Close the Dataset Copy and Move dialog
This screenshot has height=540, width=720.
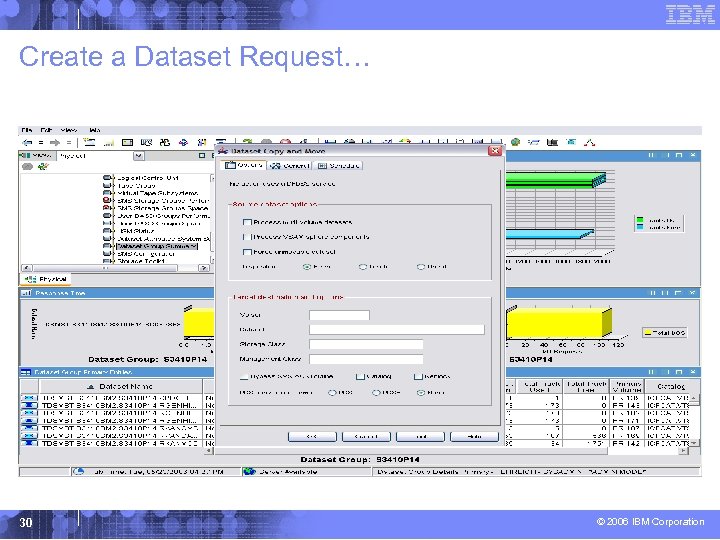(495, 151)
